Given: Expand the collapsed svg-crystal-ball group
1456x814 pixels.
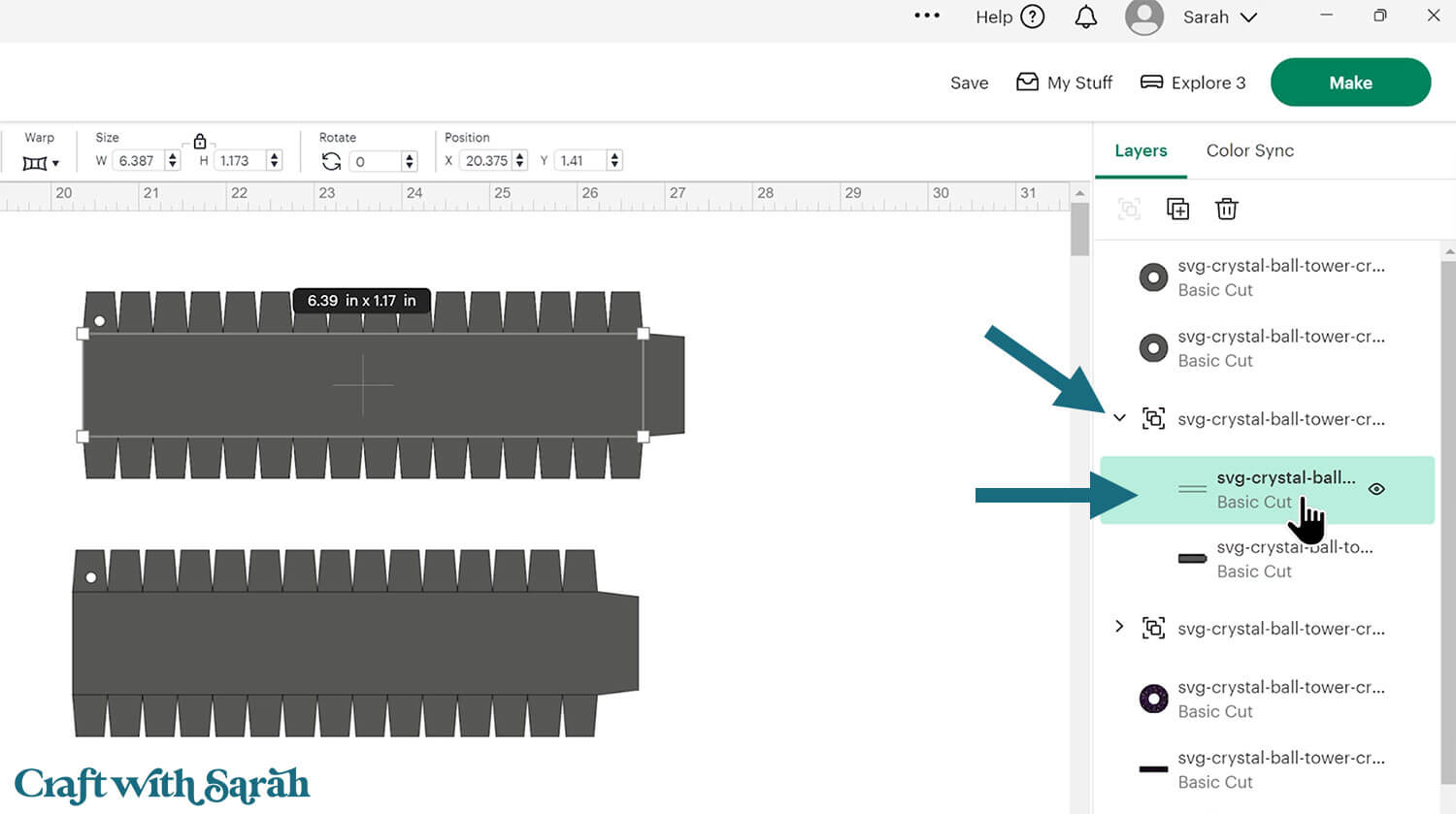Looking at the screenshot, I should point(1119,627).
